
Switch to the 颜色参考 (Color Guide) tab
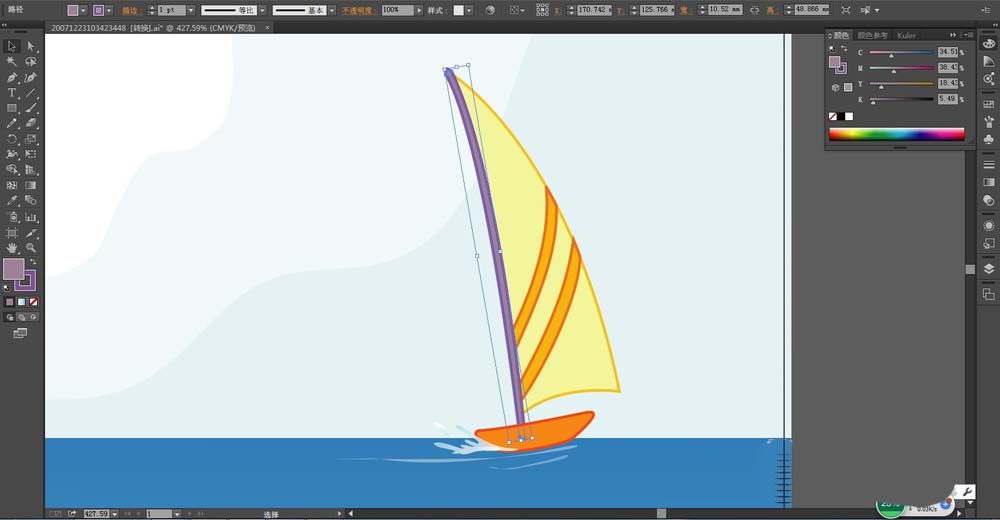tap(872, 35)
